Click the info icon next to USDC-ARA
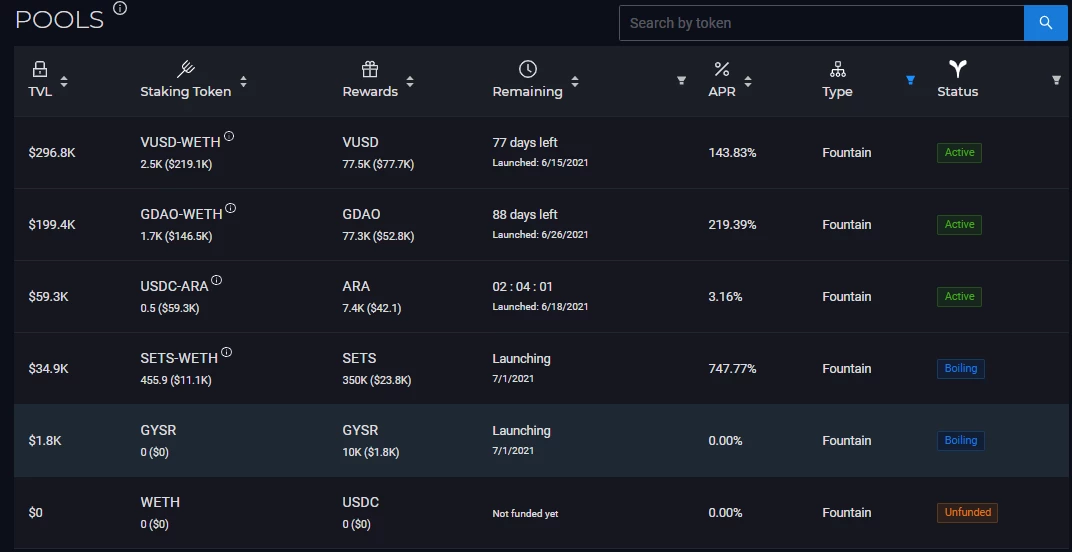 pos(217,280)
